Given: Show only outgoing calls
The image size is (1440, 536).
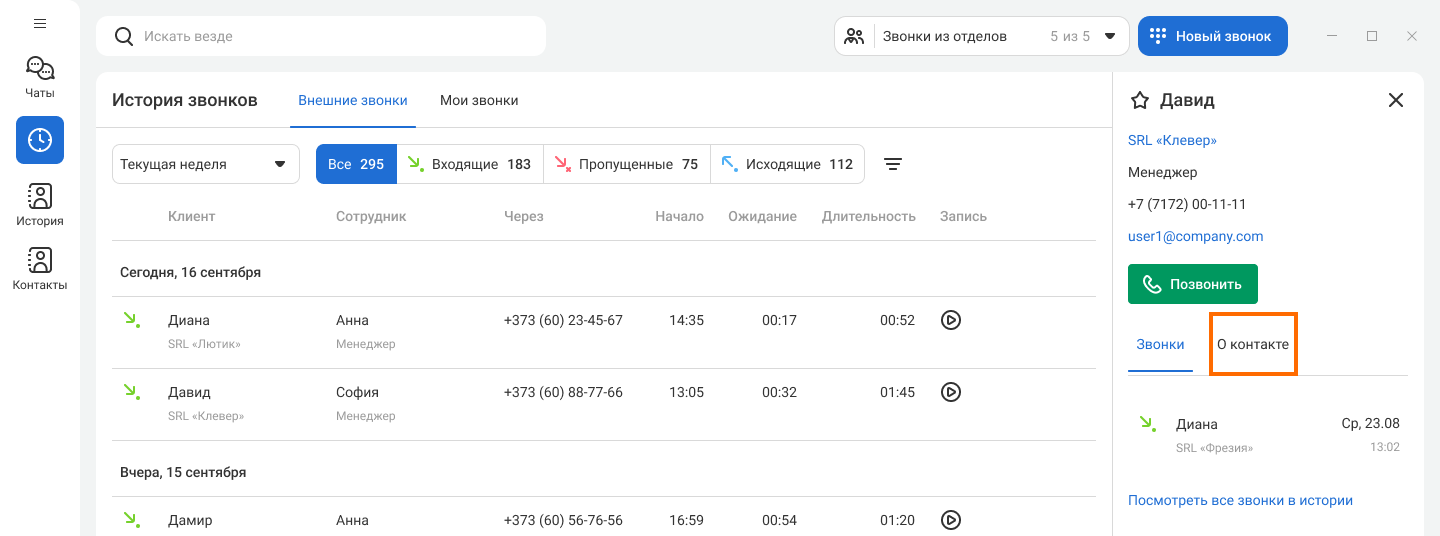Looking at the screenshot, I should (787, 164).
